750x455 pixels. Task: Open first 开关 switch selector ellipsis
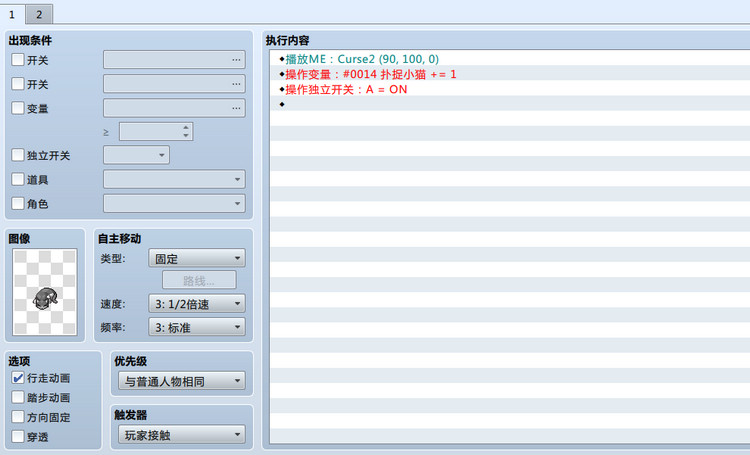click(x=236, y=60)
